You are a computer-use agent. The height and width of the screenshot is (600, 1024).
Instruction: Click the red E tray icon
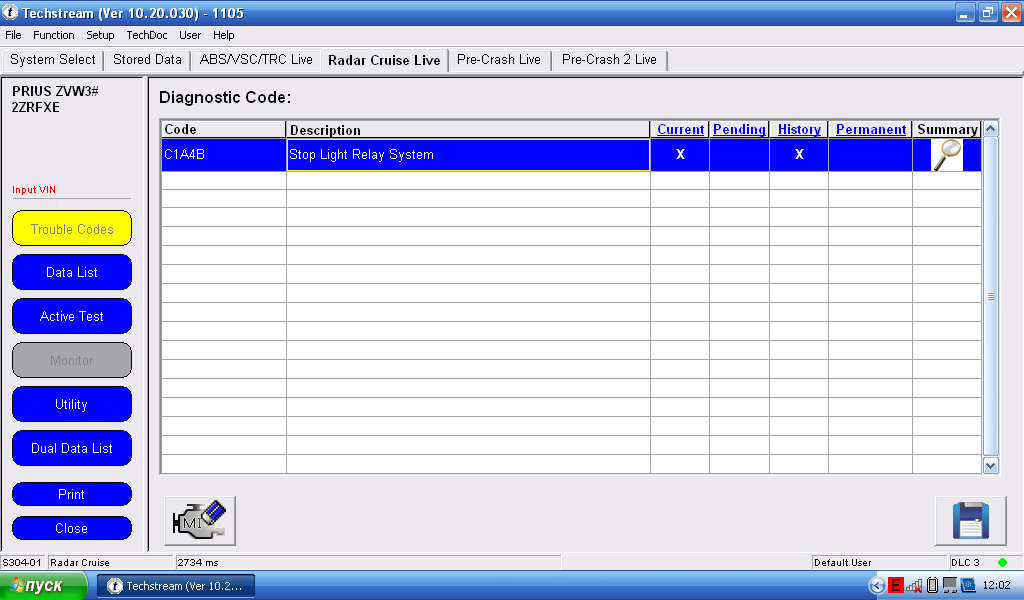coord(895,586)
